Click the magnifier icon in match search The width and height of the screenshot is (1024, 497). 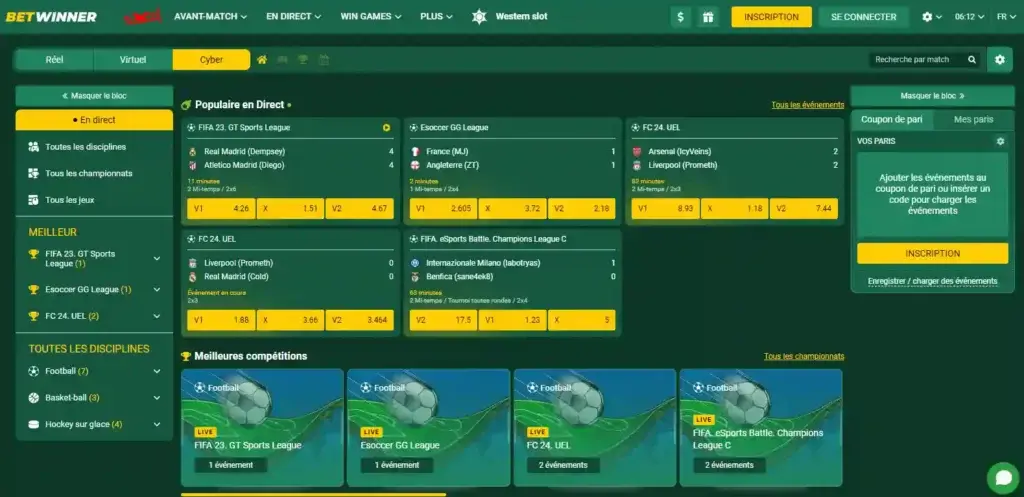coord(971,60)
